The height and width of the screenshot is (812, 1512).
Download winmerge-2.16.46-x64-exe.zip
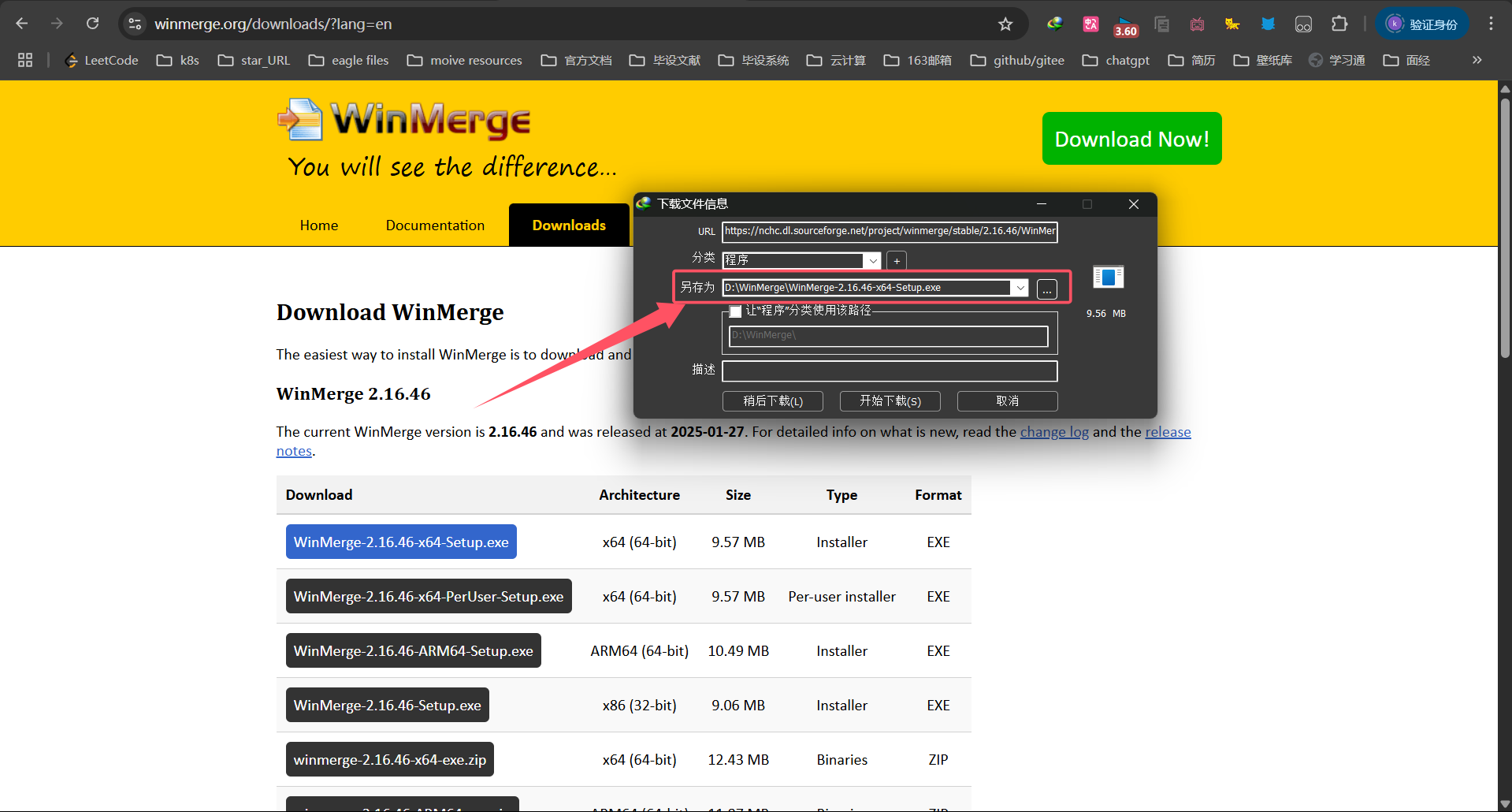coord(389,759)
